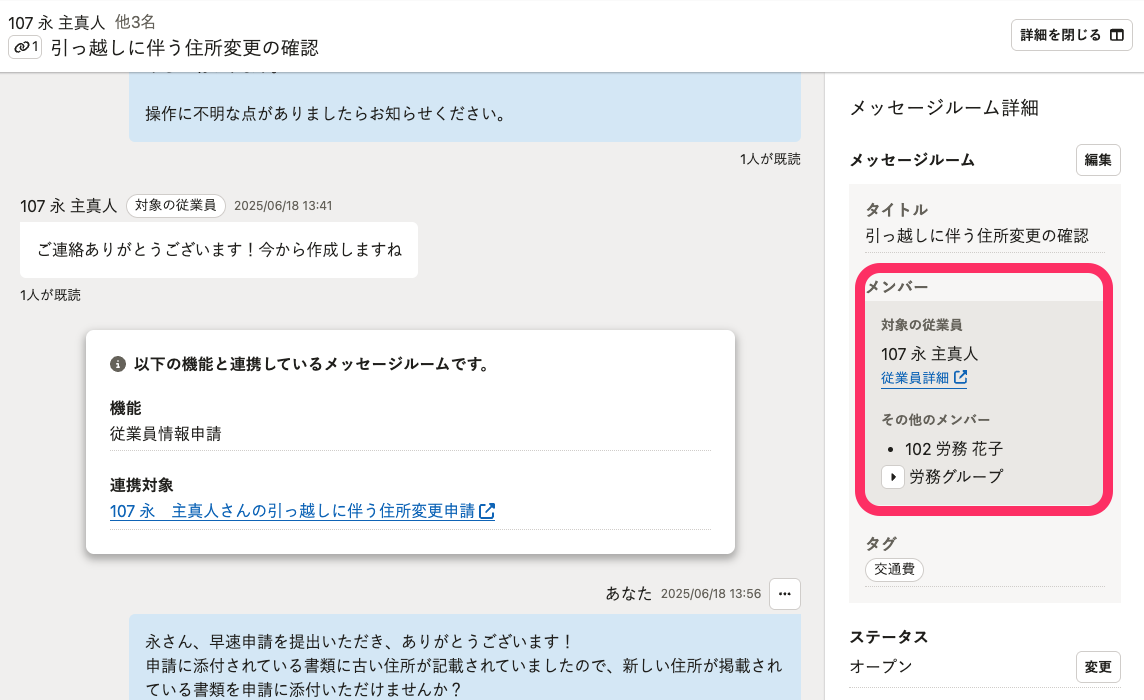Open the 住所変更申請 linked request
Screen dimensions: 1144x700
pyautogui.click(x=292, y=511)
